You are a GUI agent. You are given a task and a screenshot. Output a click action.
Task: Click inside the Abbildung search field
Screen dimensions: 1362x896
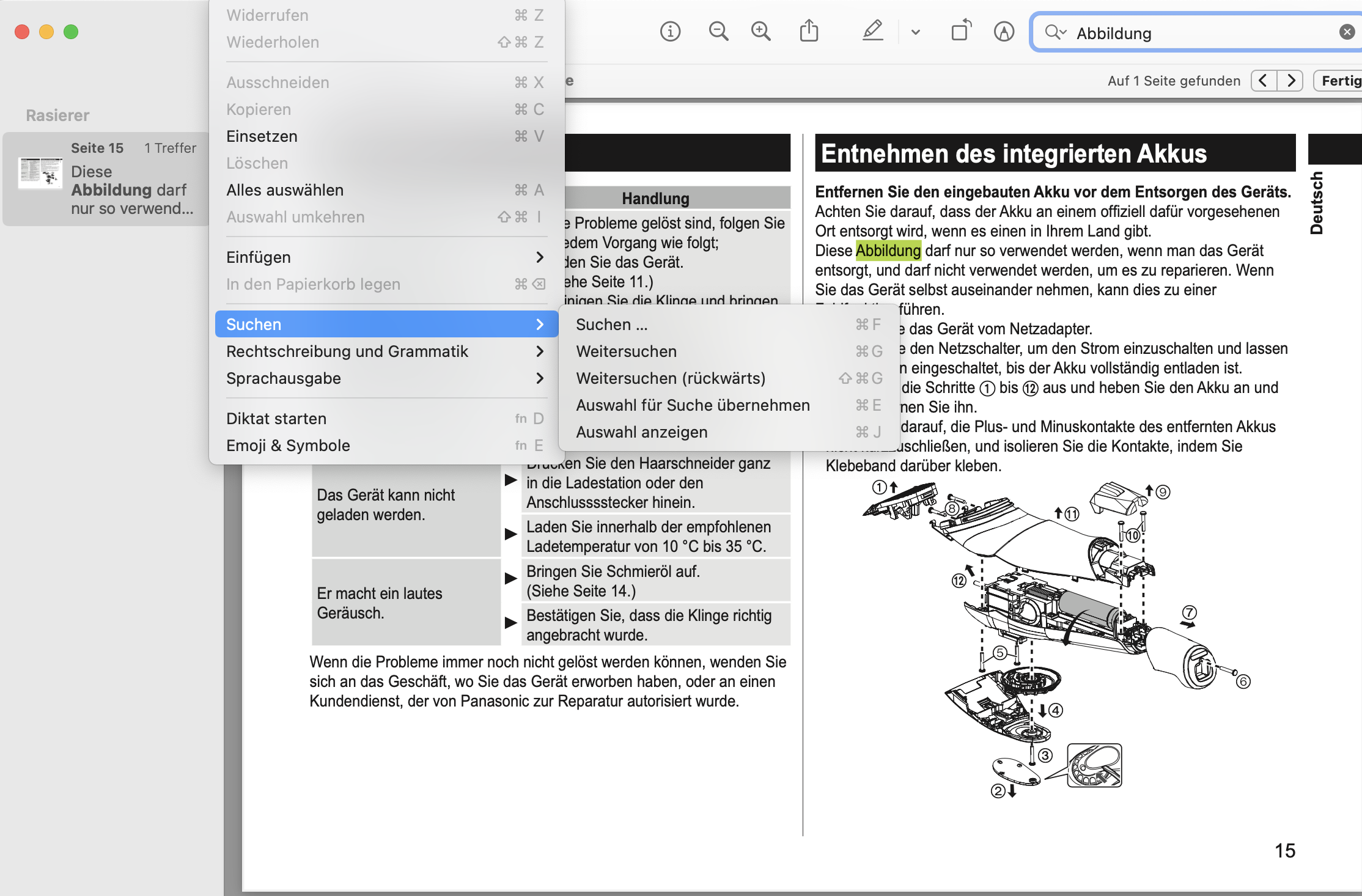1192,33
